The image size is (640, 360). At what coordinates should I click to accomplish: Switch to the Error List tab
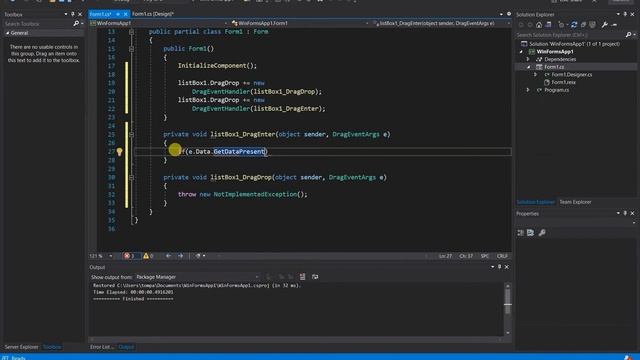[x=102, y=347]
